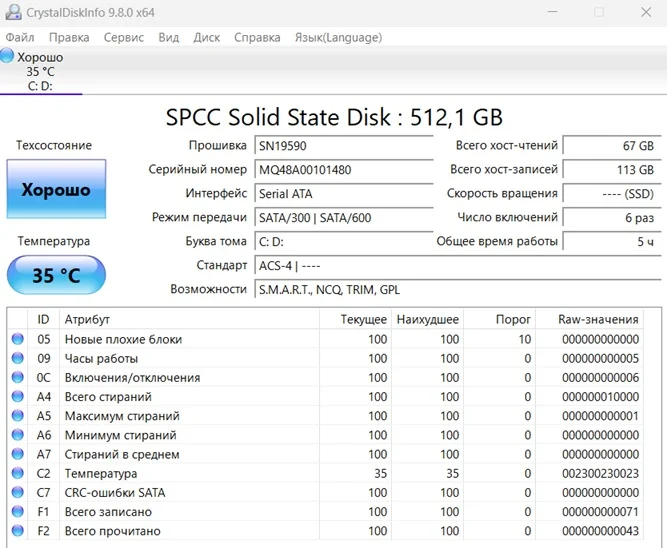Click the Возможности field with S.M.A.R.T., NCQ
Image resolution: width=667 pixels, height=548 pixels.
point(458,289)
